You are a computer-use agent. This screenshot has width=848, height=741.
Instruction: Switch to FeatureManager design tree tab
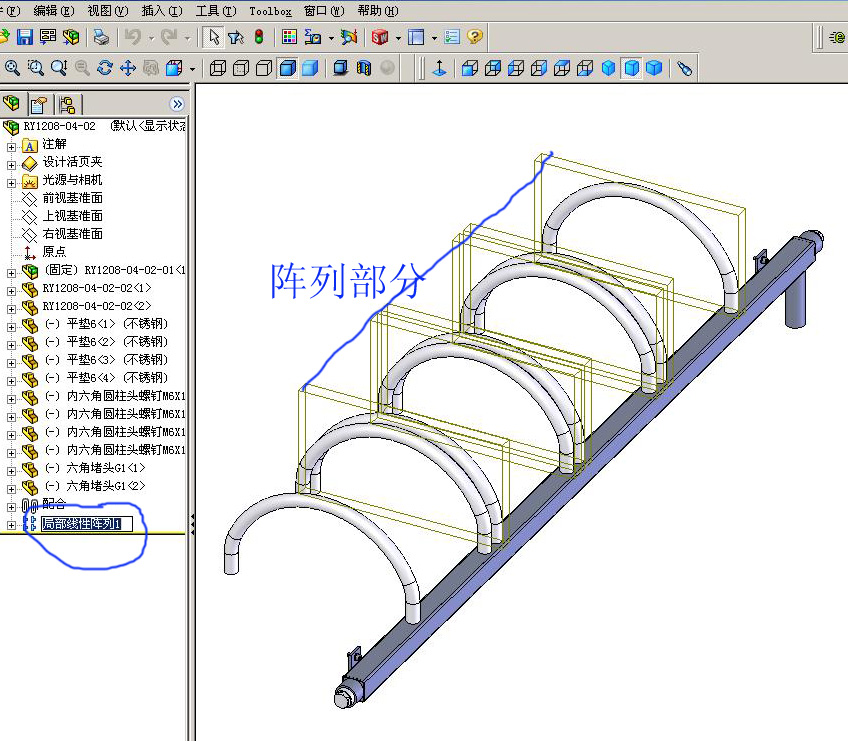11,104
